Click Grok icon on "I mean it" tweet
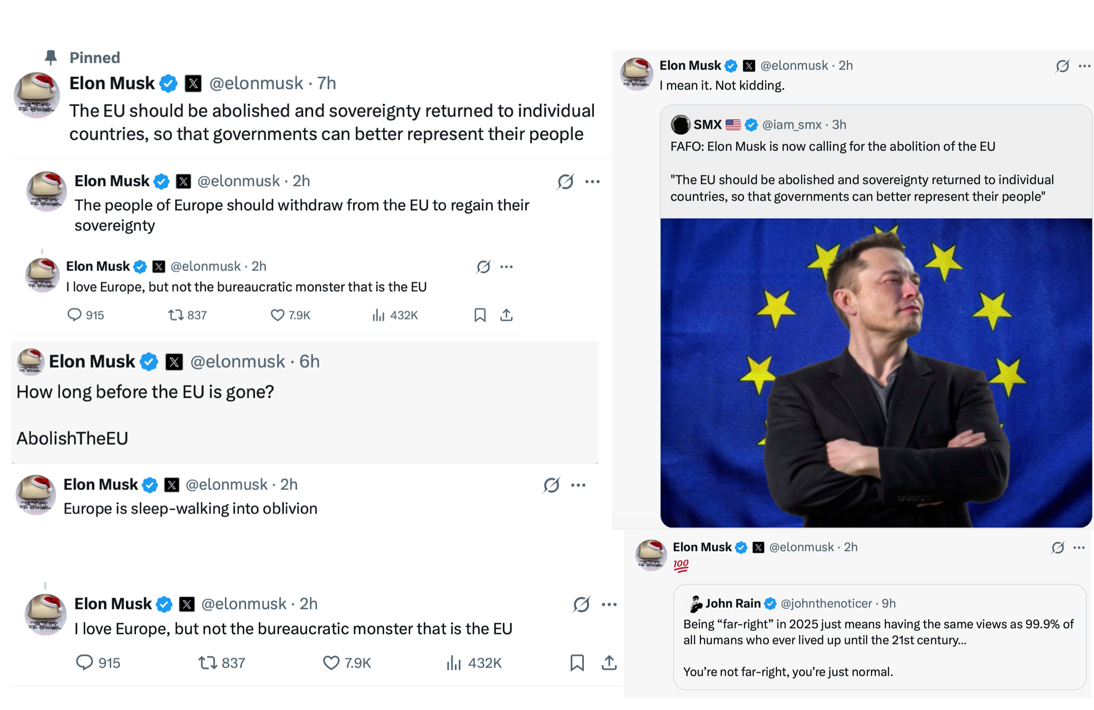This screenshot has width=1094, height=710. (1062, 66)
